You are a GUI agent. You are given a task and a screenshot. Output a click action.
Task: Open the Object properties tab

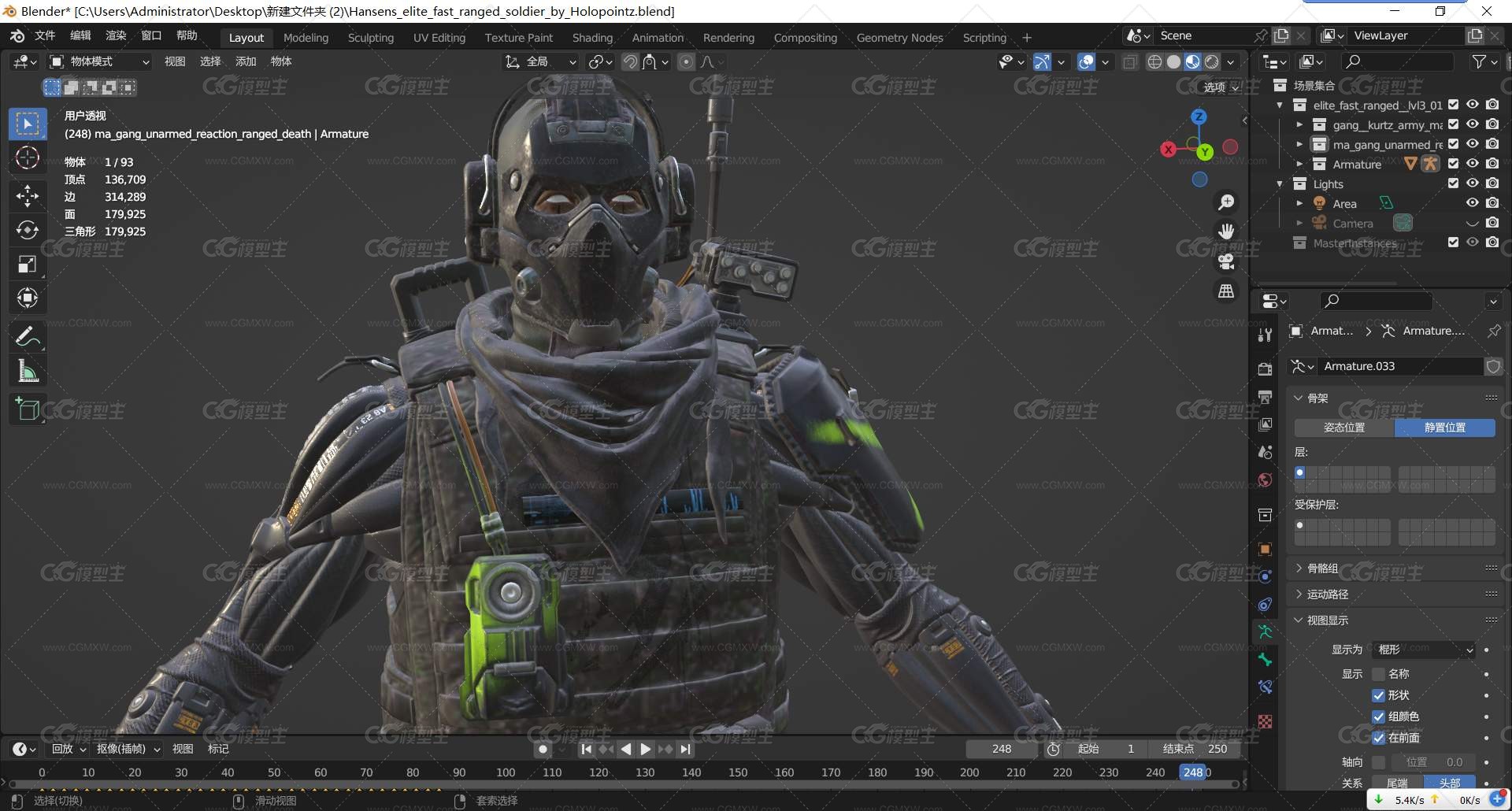click(1265, 549)
